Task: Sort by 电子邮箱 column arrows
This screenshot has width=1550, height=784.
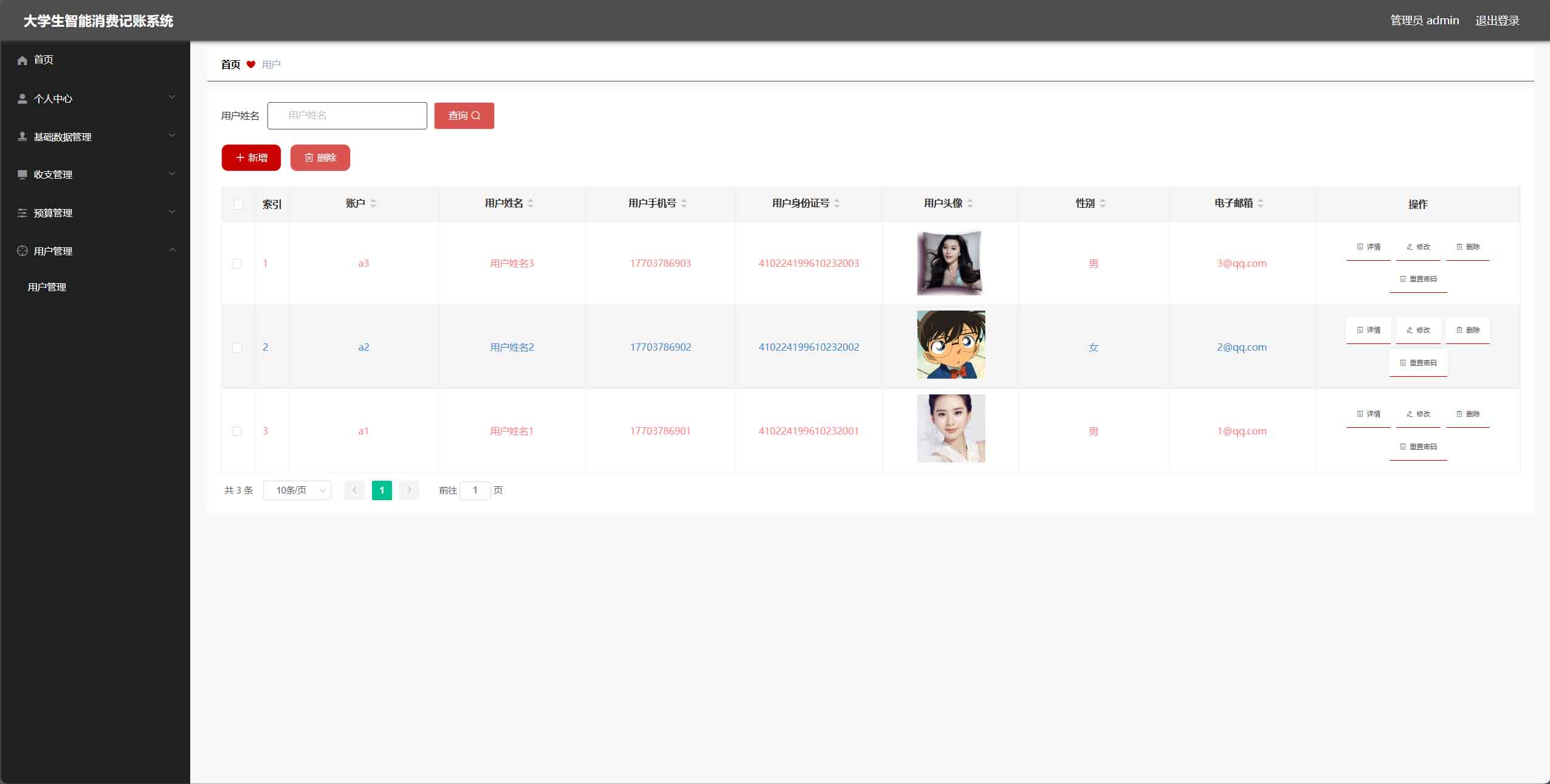Action: point(1261,204)
